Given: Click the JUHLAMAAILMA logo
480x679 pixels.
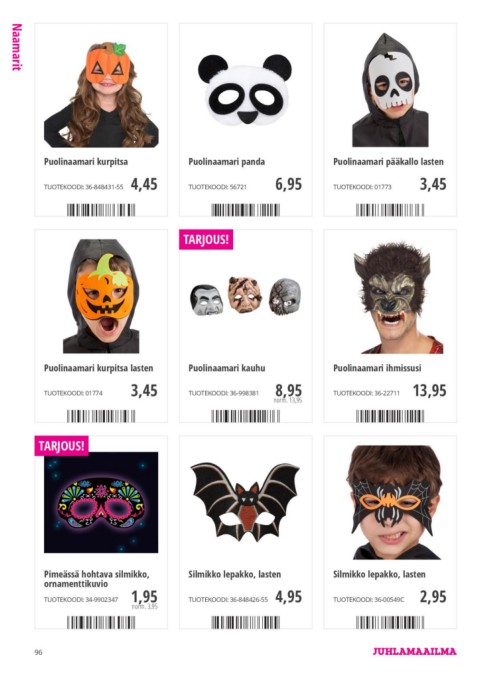Looking at the screenshot, I should (x=415, y=651).
